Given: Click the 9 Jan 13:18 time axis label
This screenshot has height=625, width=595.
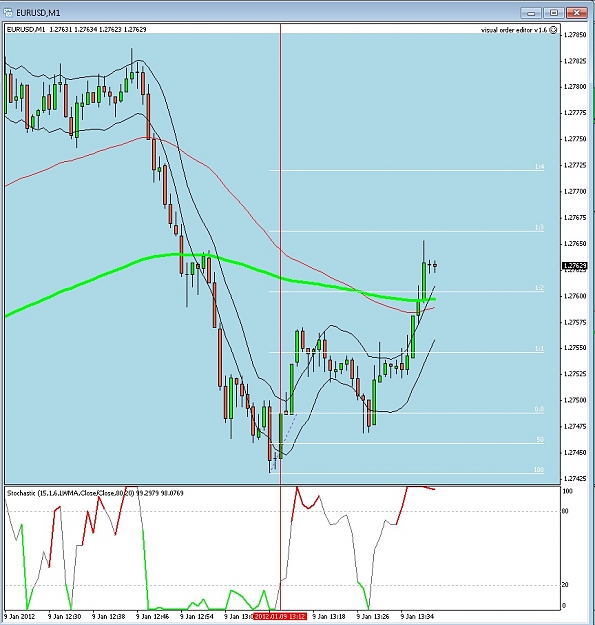Looking at the screenshot, I should pos(329,616).
